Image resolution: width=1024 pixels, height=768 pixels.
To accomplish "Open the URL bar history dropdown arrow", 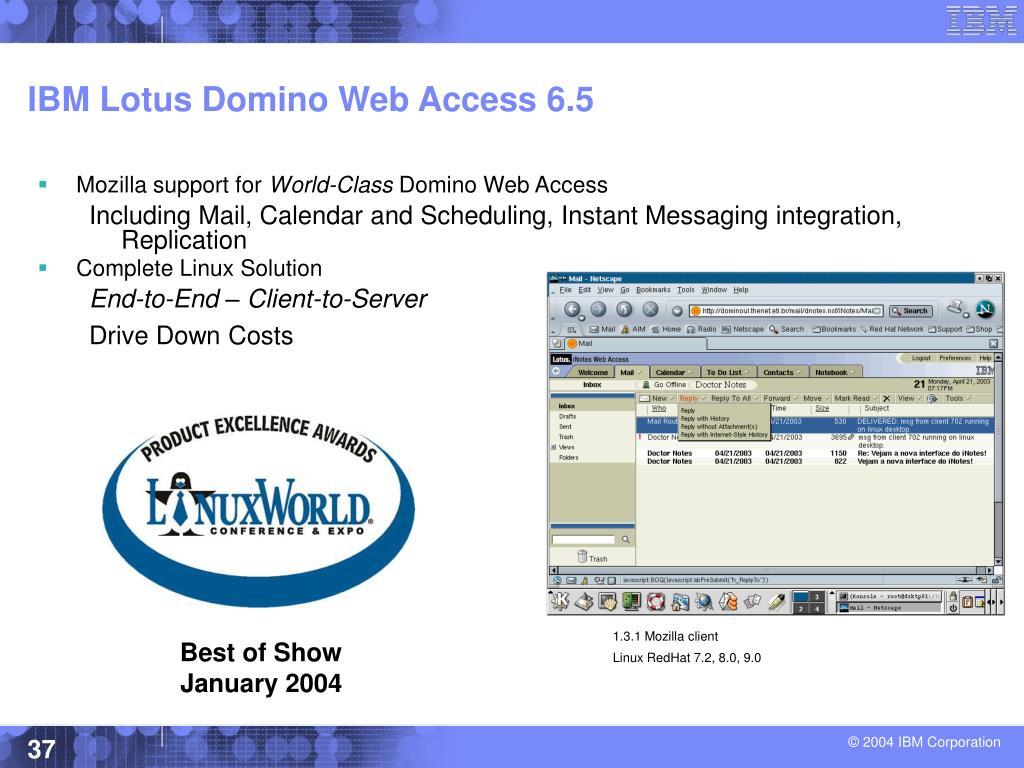I will click(x=877, y=311).
